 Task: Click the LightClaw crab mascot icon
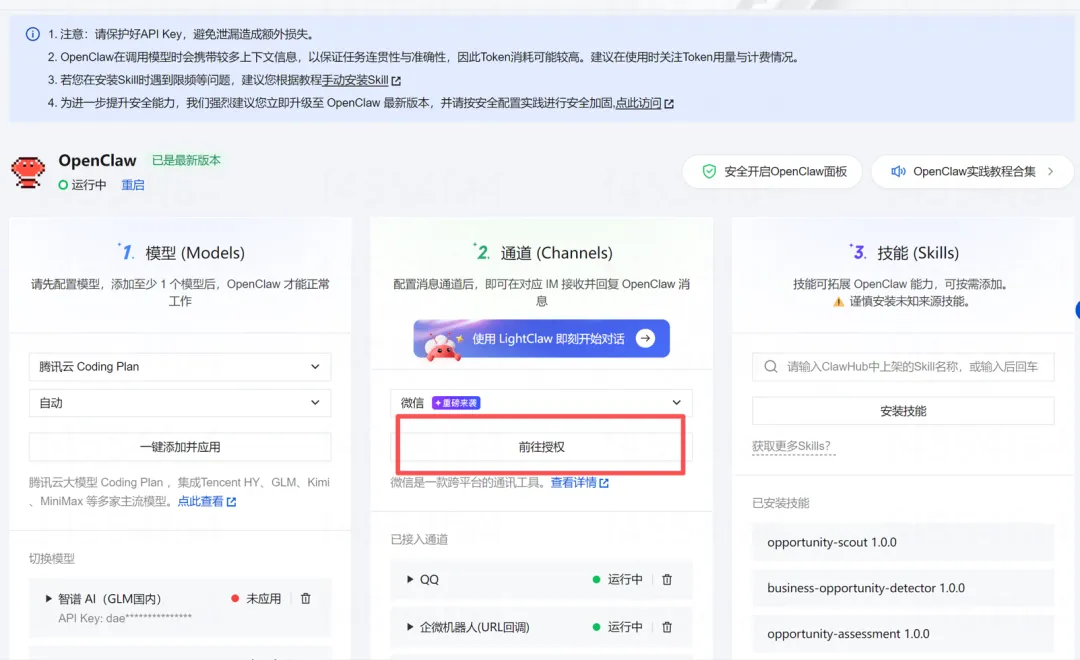[x=442, y=346]
